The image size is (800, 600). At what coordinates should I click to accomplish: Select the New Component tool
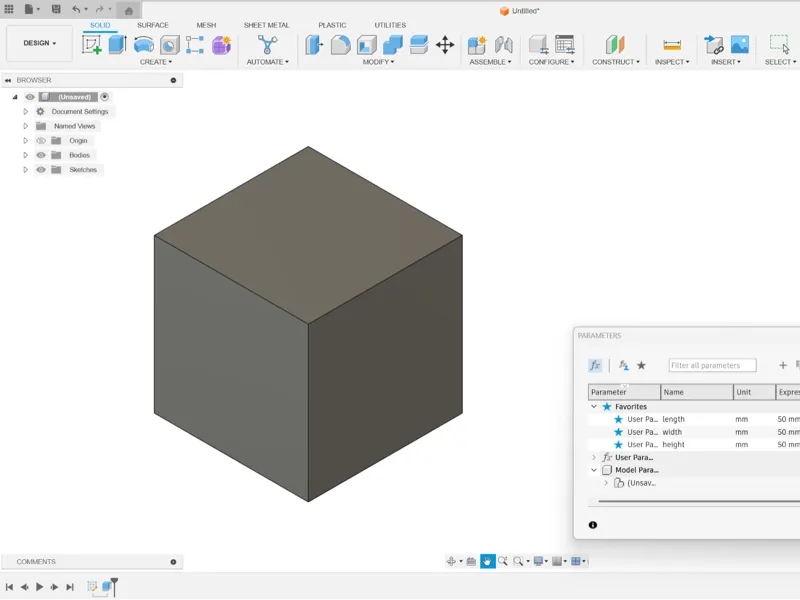click(x=477, y=45)
